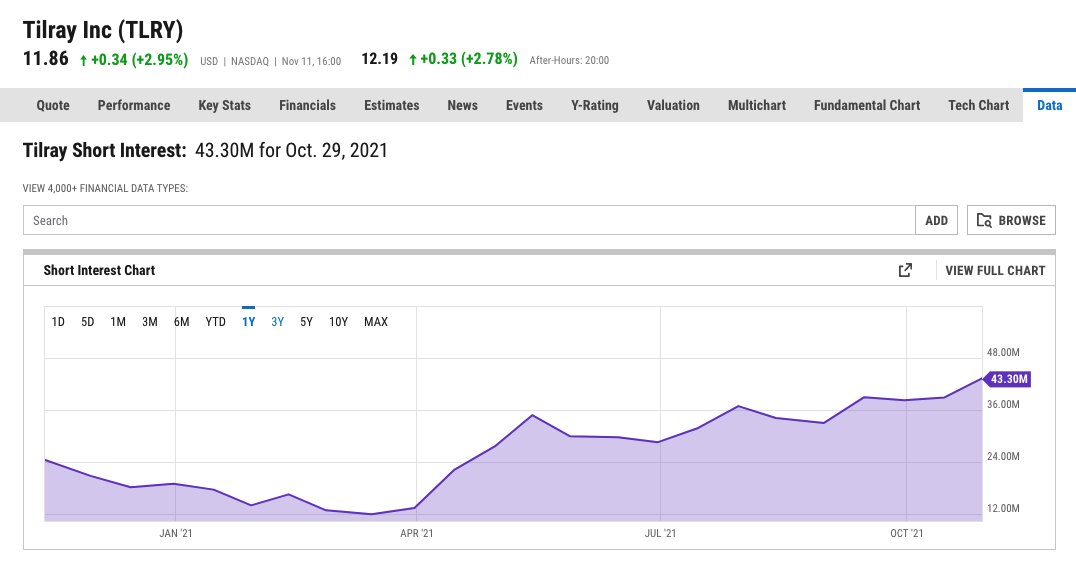The height and width of the screenshot is (565, 1076).
Task: Click the 43.30M value marker on chart
Action: coord(1008,379)
